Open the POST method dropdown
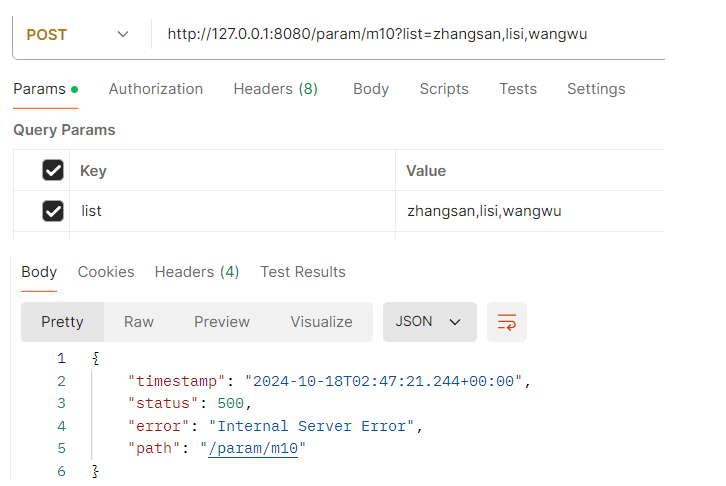This screenshot has height=486, width=726. (x=77, y=35)
